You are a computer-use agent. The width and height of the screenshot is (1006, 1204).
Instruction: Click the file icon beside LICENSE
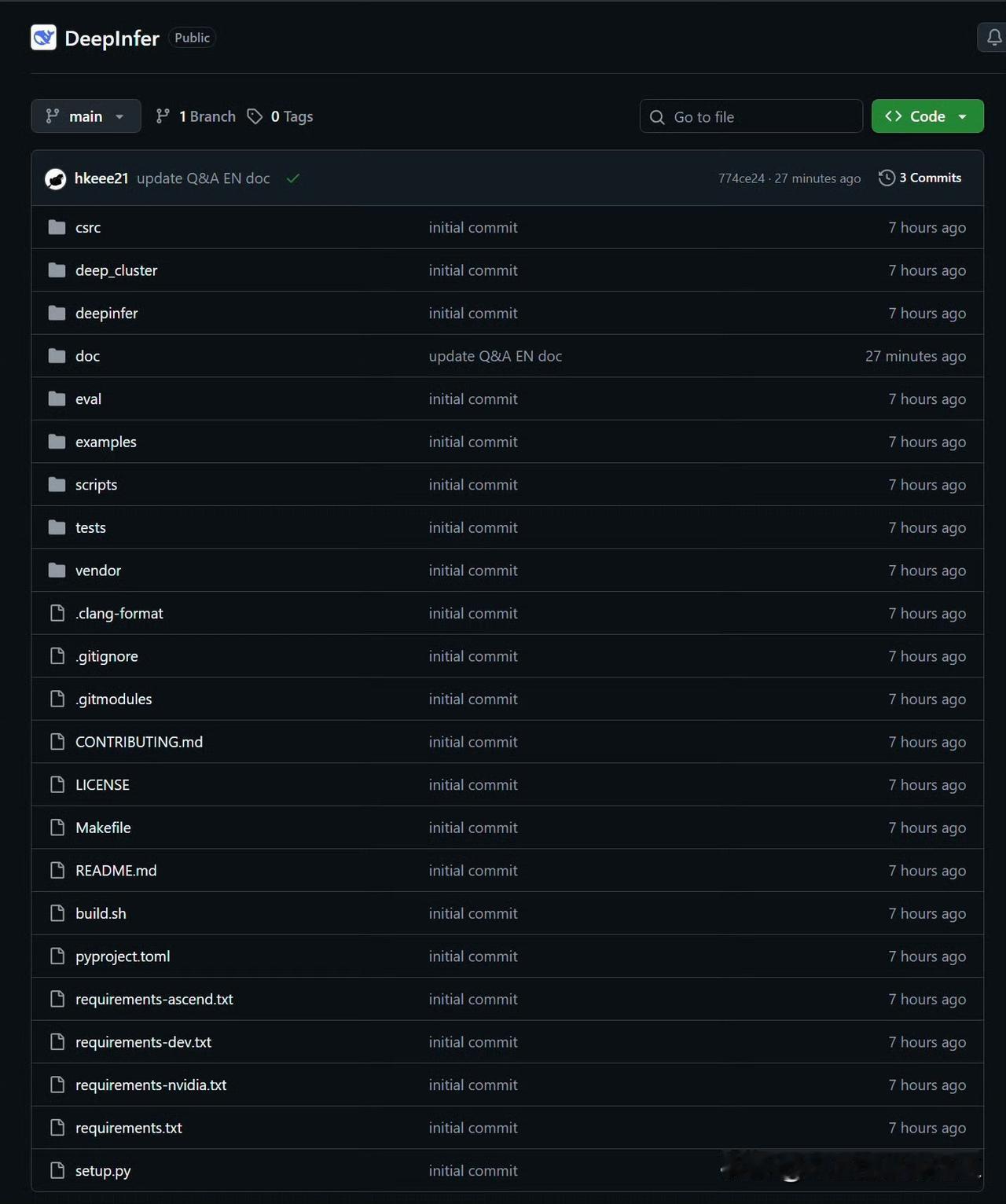pos(57,784)
